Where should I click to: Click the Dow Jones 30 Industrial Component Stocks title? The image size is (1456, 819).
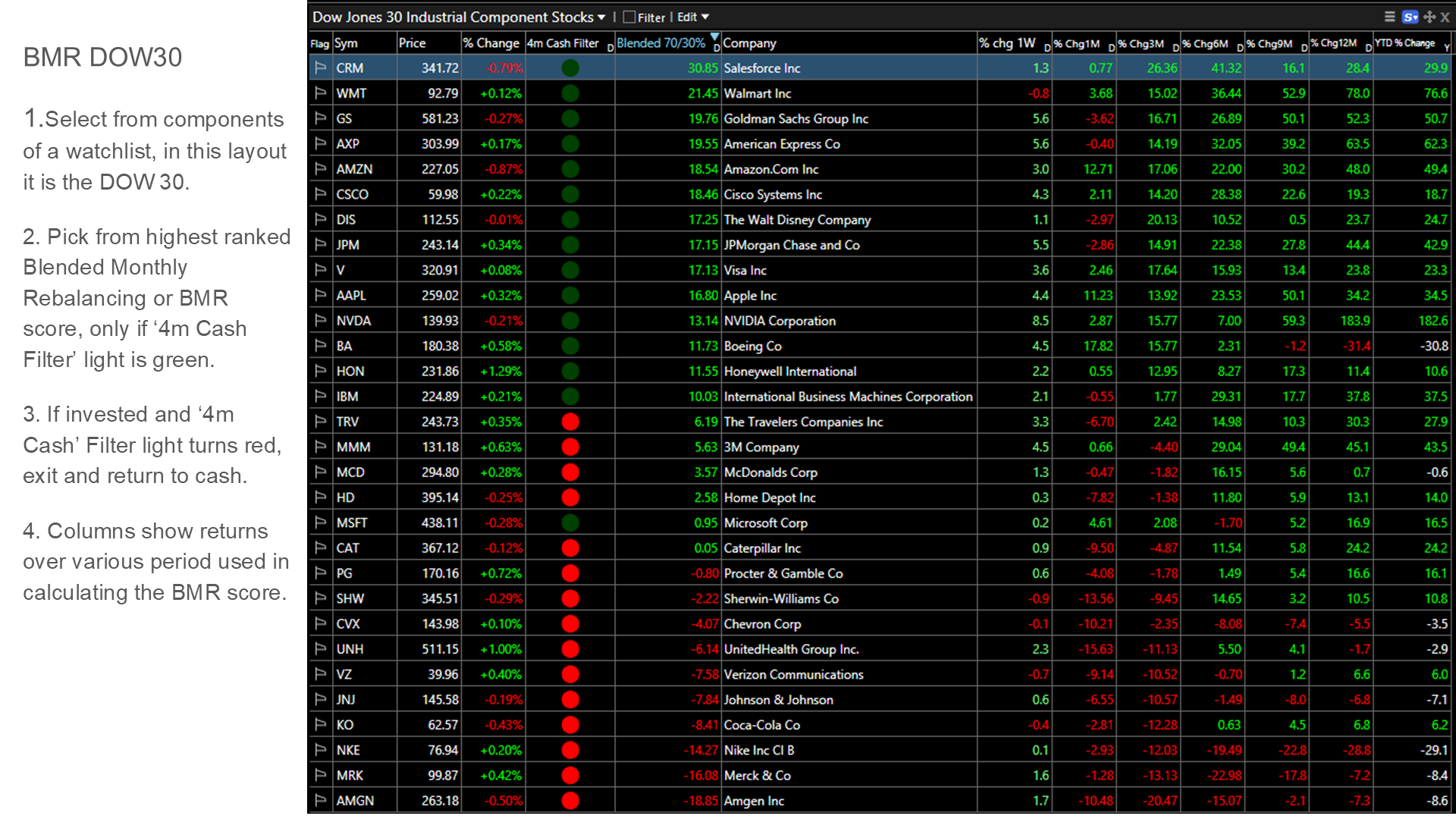point(453,16)
